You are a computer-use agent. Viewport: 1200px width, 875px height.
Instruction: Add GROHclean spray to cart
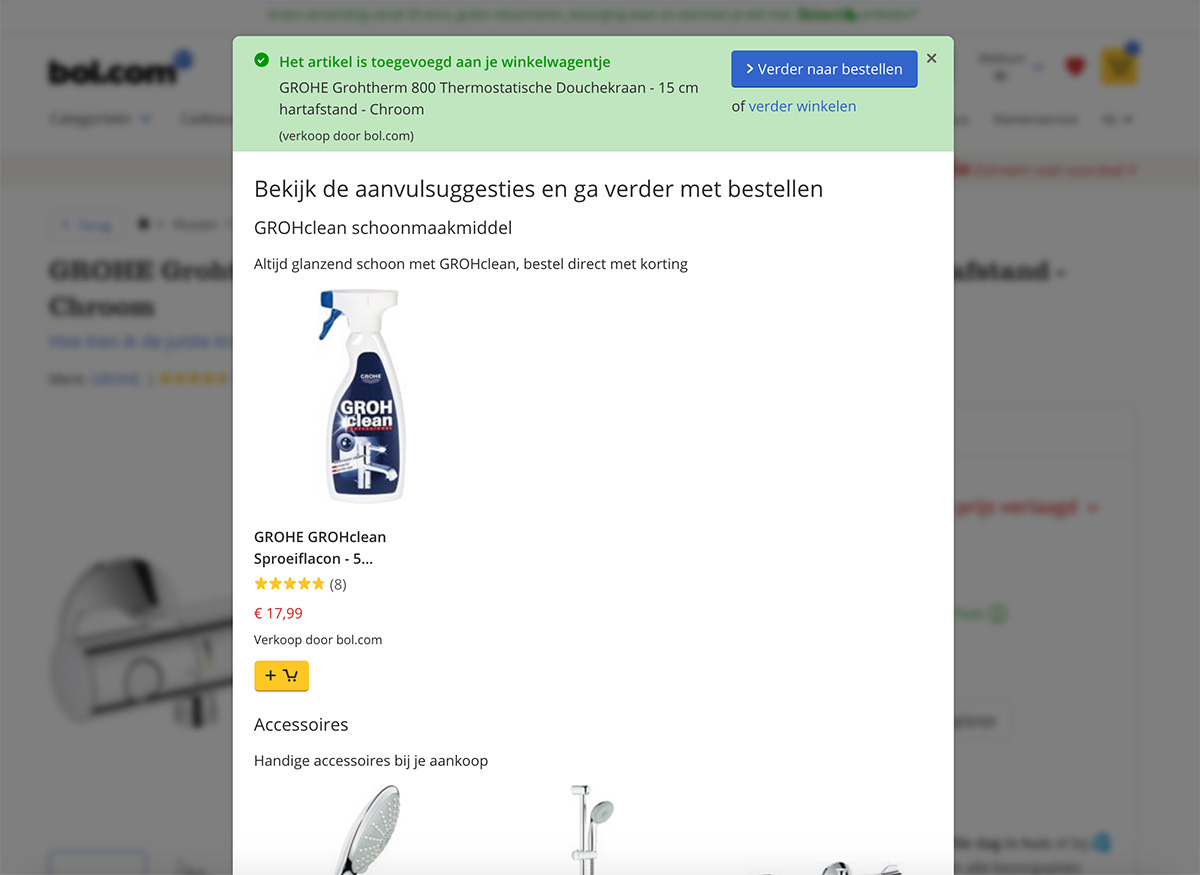[281, 676]
